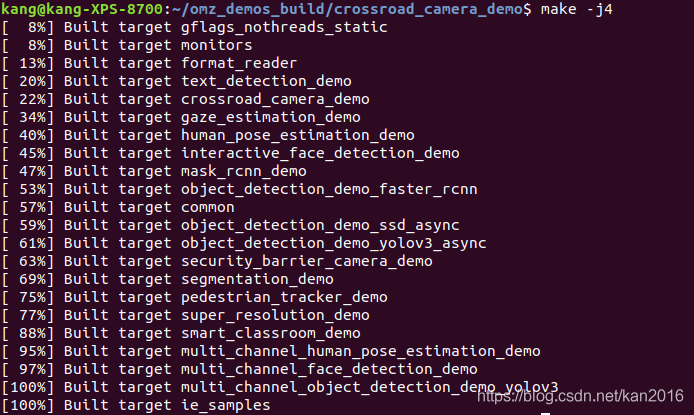Click the make -j4 command text
This screenshot has height=415, width=694.
(x=577, y=9)
